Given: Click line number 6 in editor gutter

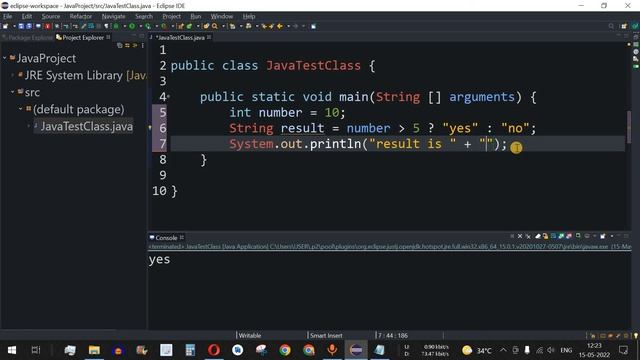Looking at the screenshot, I should coord(162,128).
